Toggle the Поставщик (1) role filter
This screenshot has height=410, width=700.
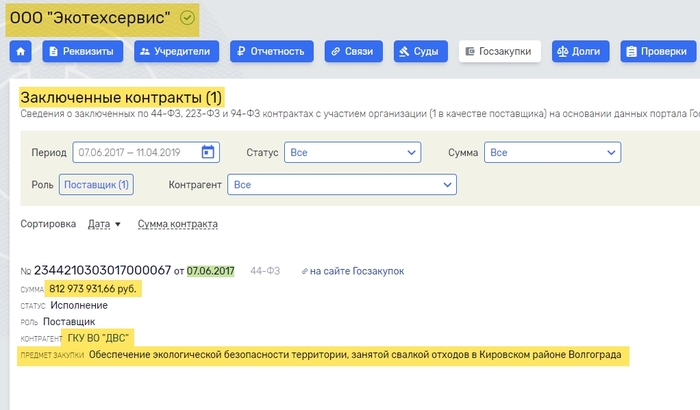[x=96, y=185]
